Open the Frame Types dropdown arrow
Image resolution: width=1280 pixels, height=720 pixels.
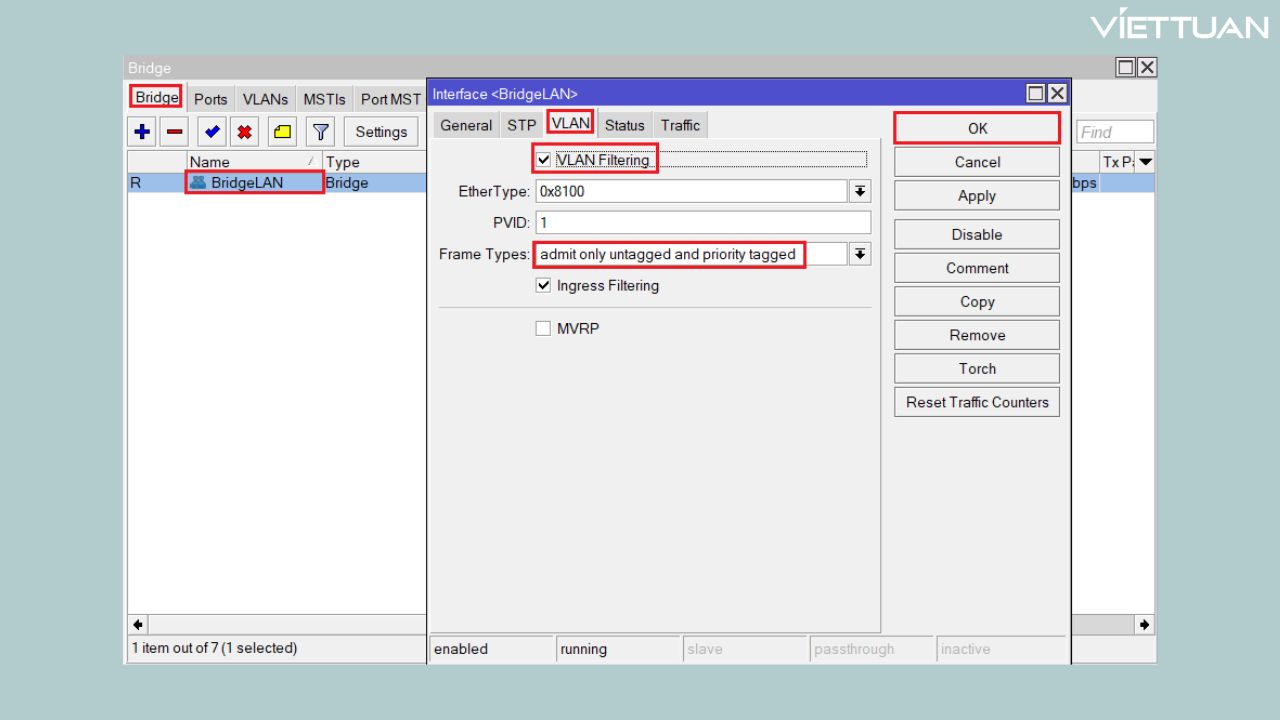pos(859,254)
